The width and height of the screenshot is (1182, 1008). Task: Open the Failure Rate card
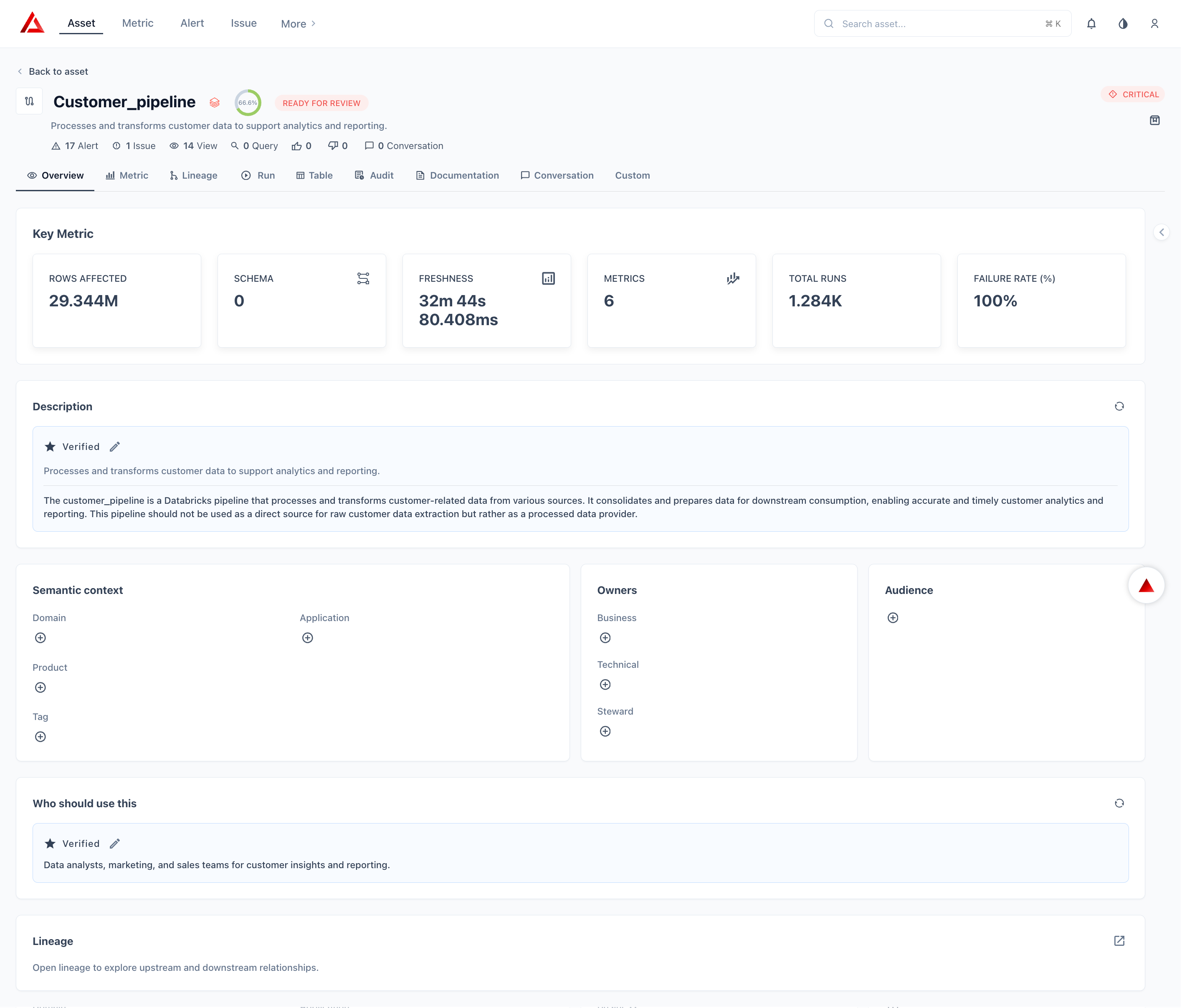(1042, 301)
